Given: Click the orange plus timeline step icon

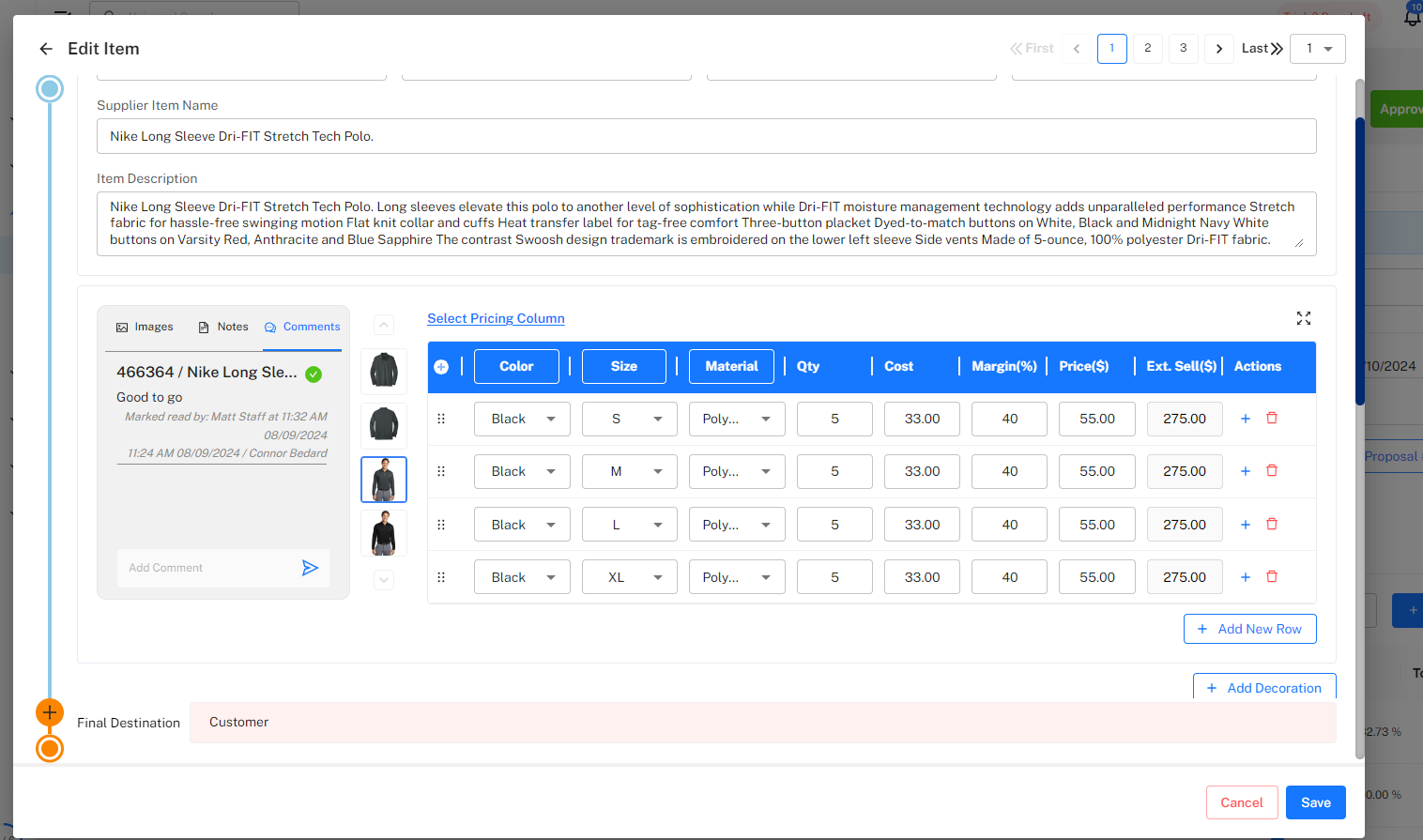Looking at the screenshot, I should (x=50, y=712).
